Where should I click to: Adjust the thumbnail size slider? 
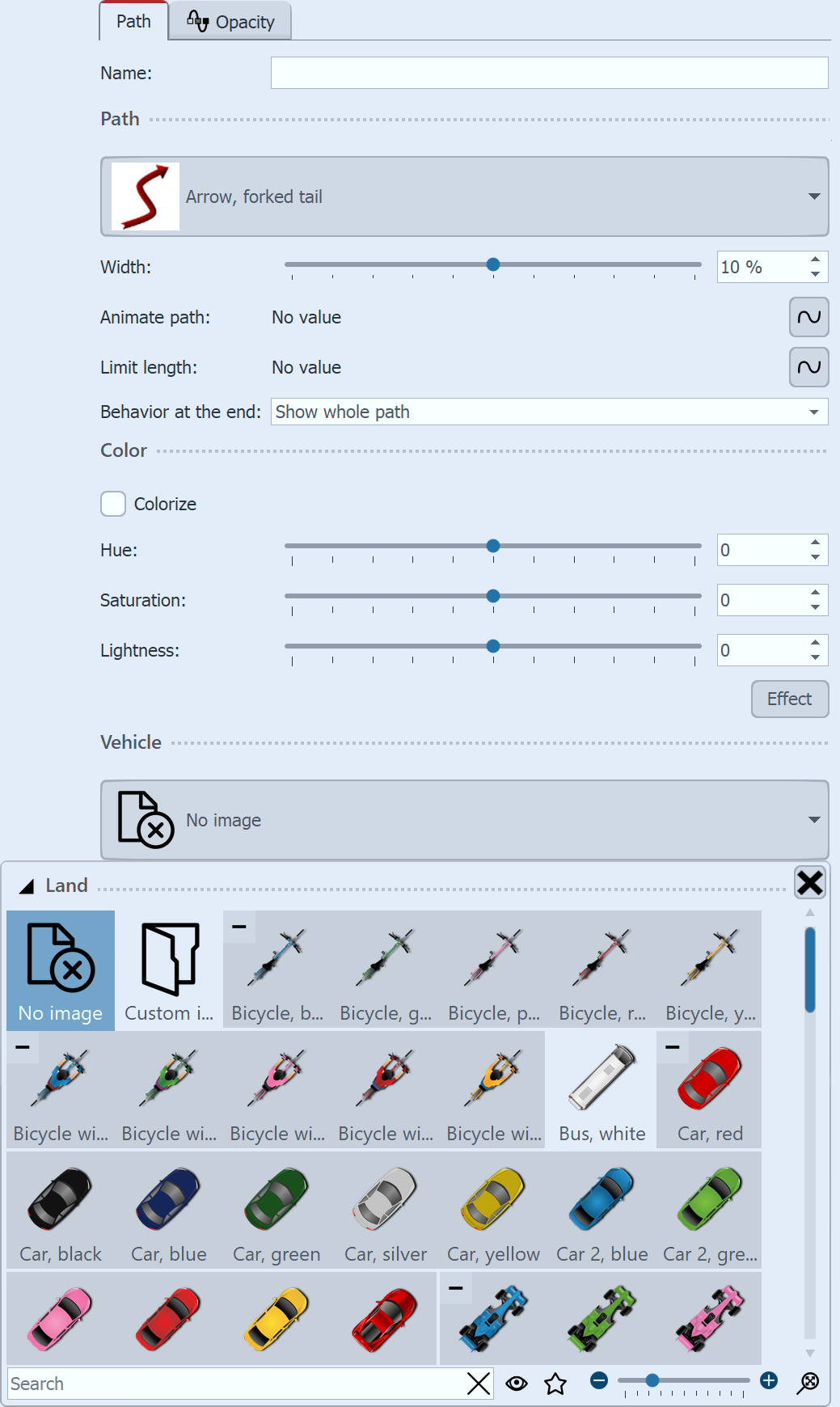tap(652, 1380)
